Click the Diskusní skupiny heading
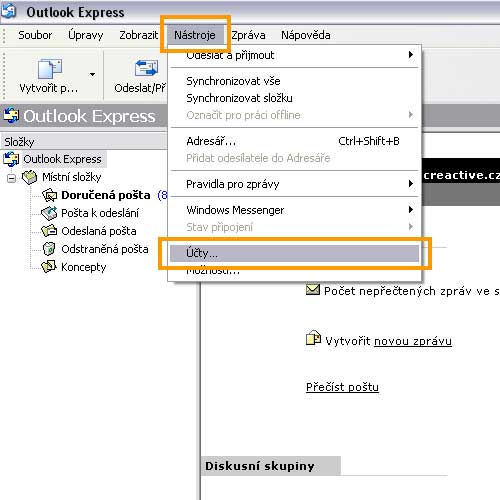500x500 pixels. [260, 466]
